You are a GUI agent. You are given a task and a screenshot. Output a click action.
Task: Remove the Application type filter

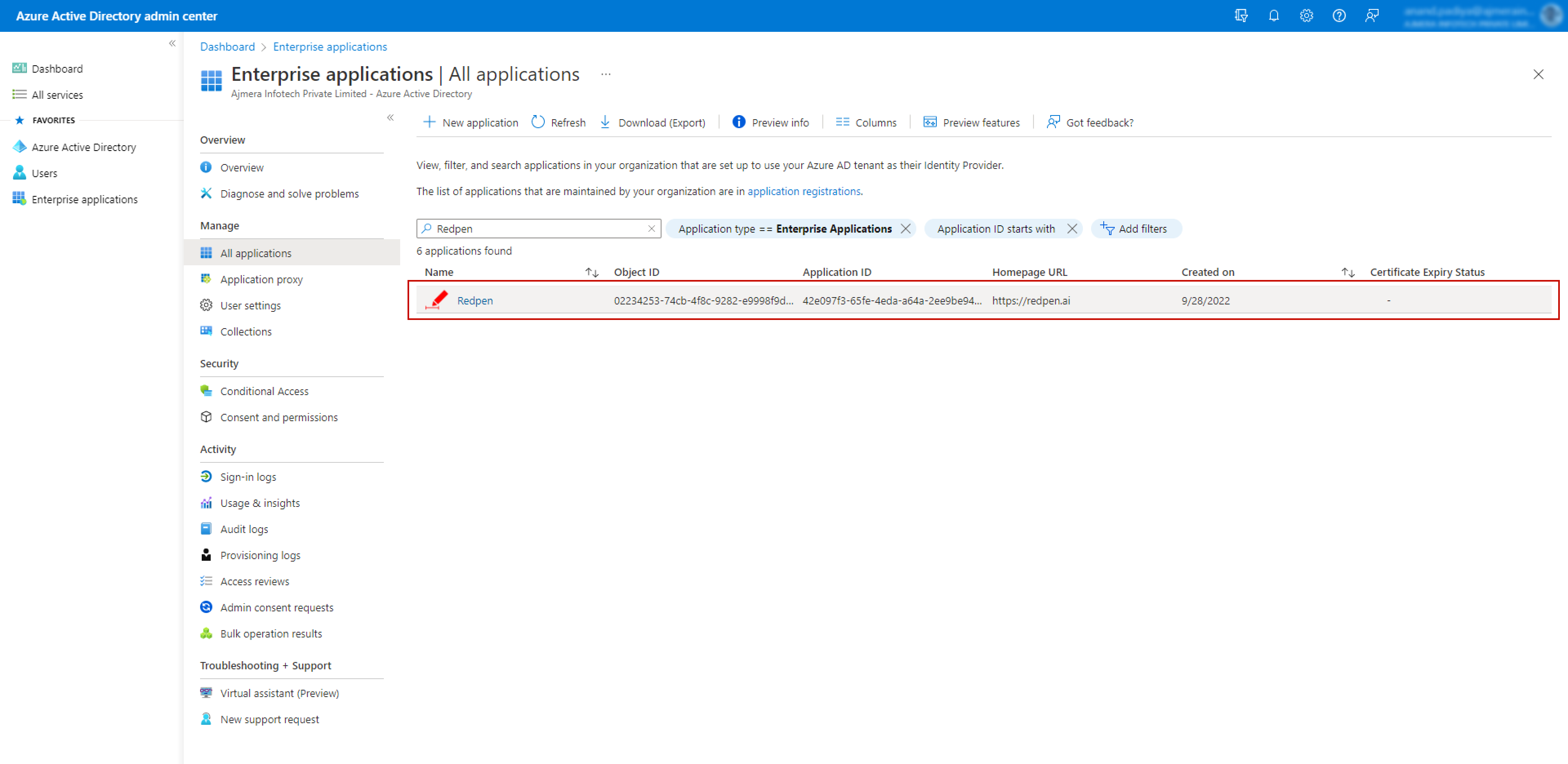pyautogui.click(x=906, y=229)
